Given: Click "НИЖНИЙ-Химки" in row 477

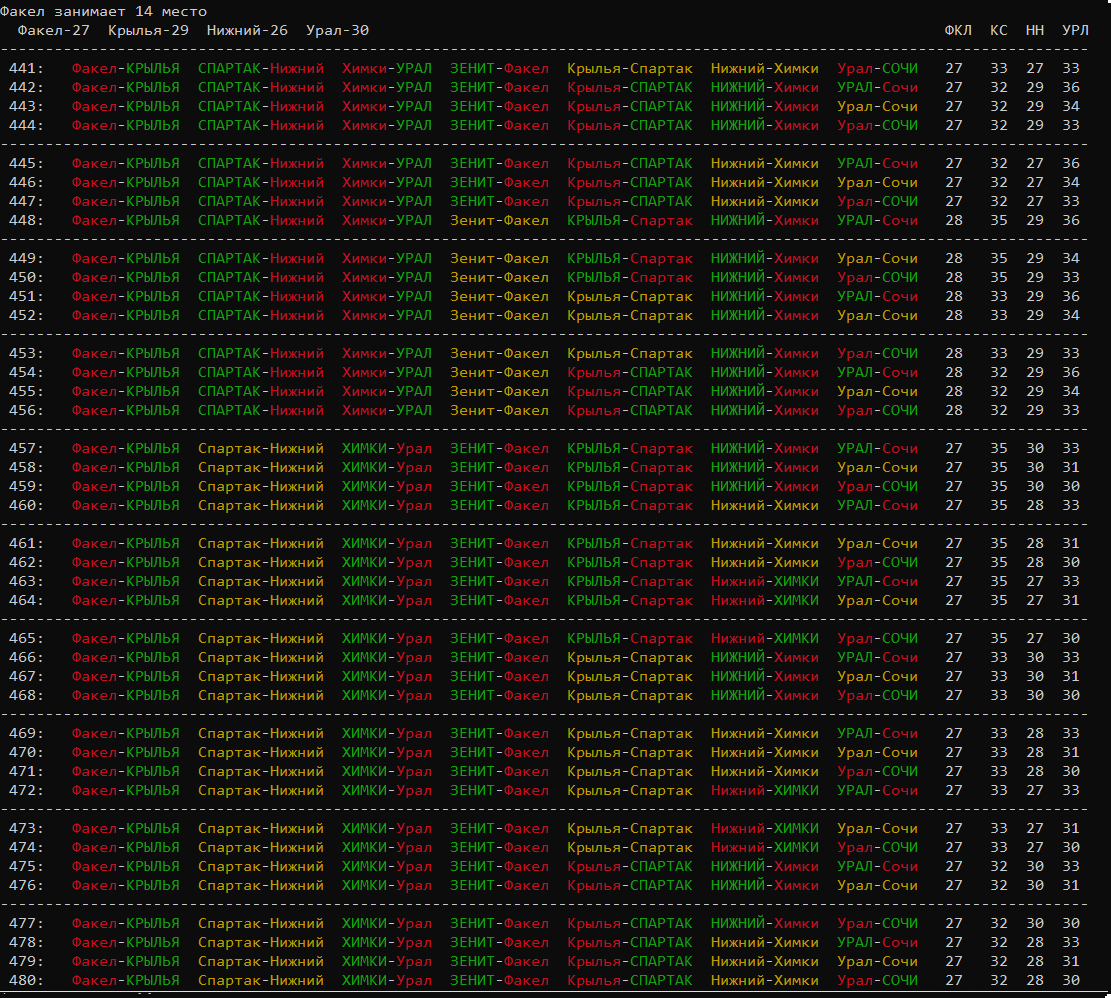Looking at the screenshot, I should pyautogui.click(x=765, y=924).
